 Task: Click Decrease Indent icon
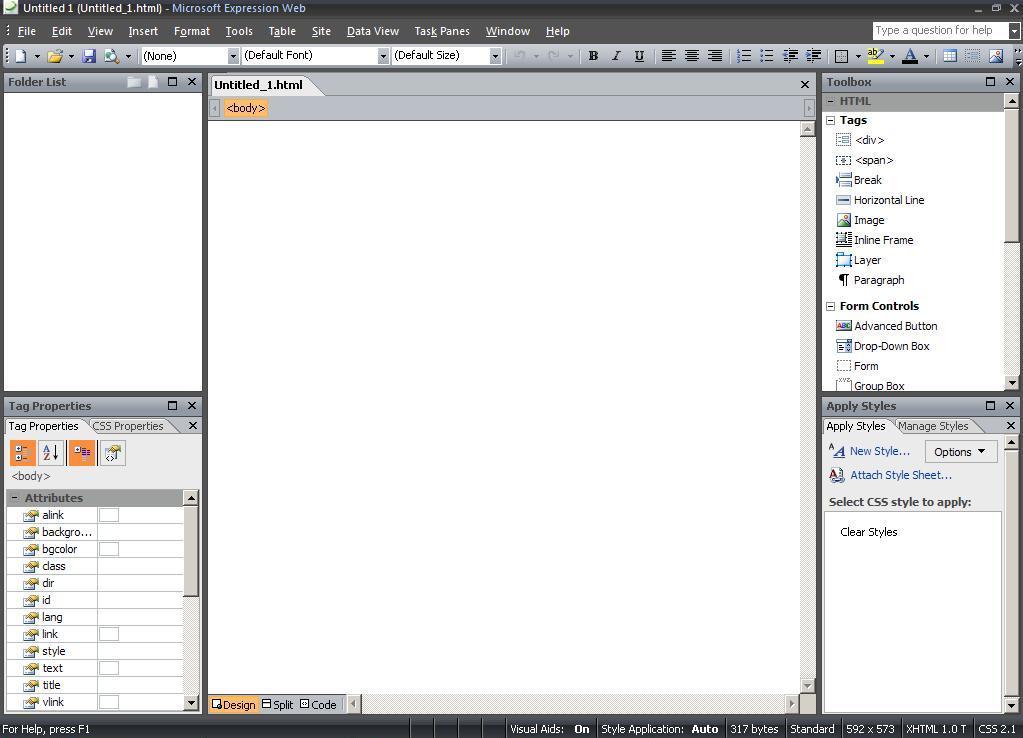point(790,56)
